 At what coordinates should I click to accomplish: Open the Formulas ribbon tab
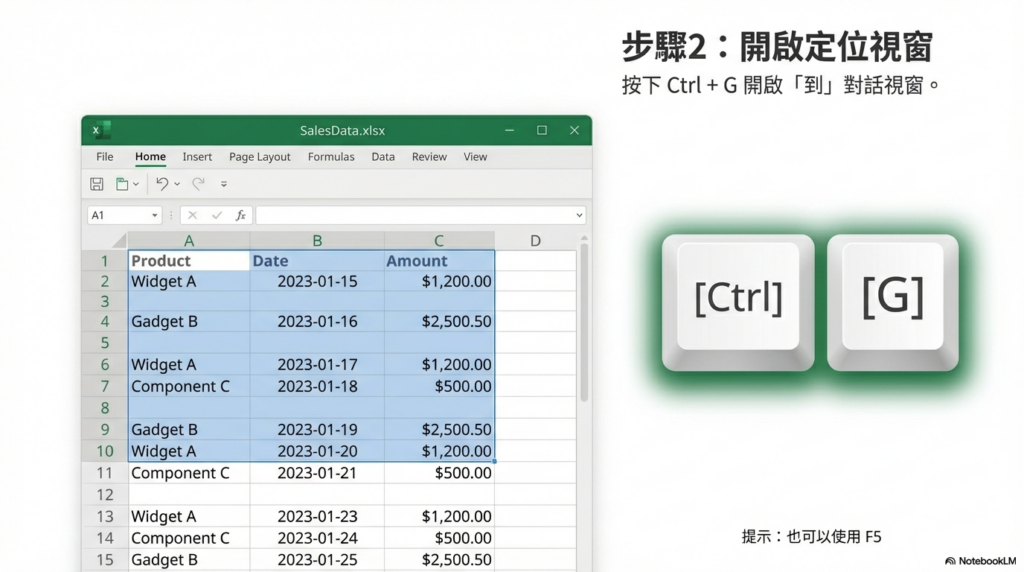click(331, 157)
